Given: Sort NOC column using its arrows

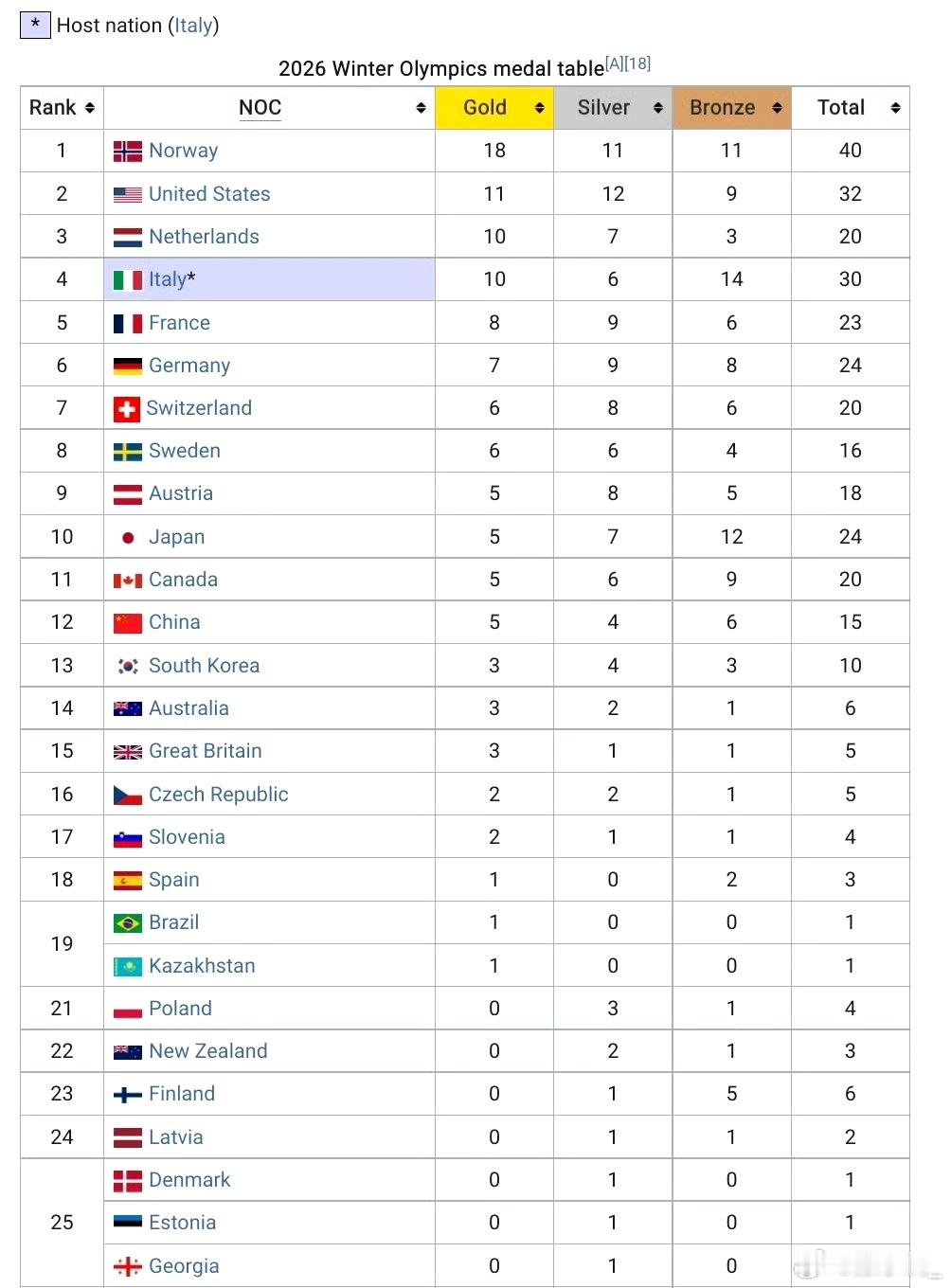Looking at the screenshot, I should [422, 108].
